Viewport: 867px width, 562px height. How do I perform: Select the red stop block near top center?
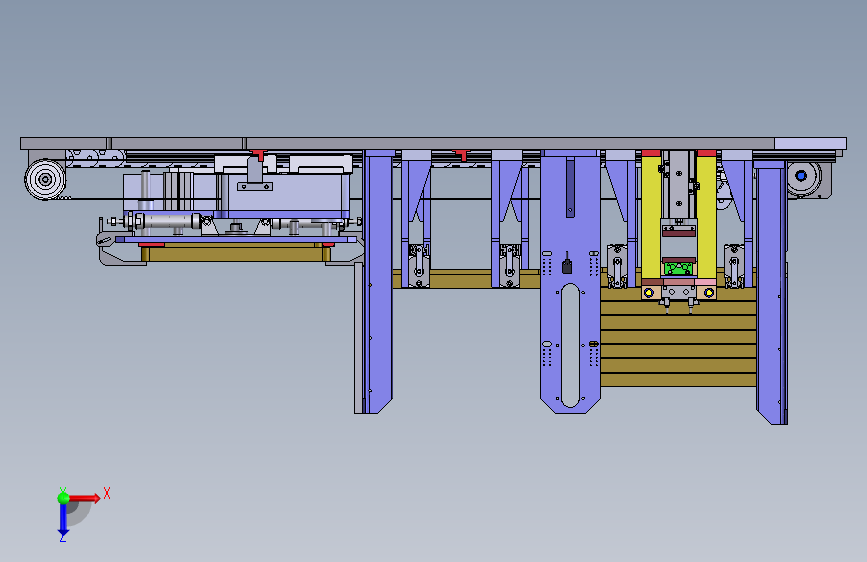[462, 154]
